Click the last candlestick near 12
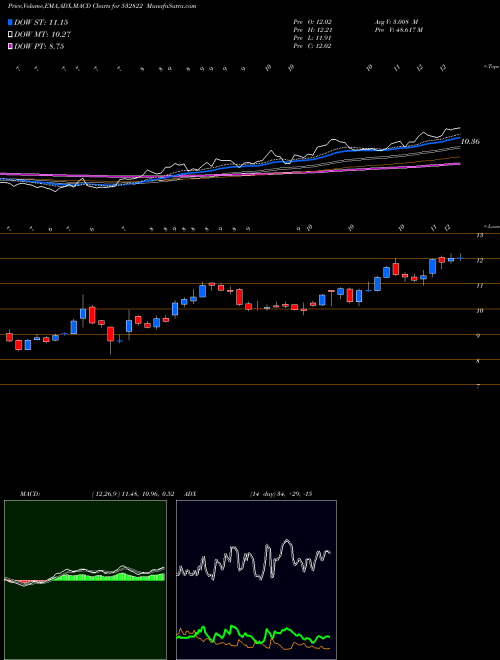Image resolution: width=500 pixels, height=660 pixels. pyautogui.click(x=460, y=258)
